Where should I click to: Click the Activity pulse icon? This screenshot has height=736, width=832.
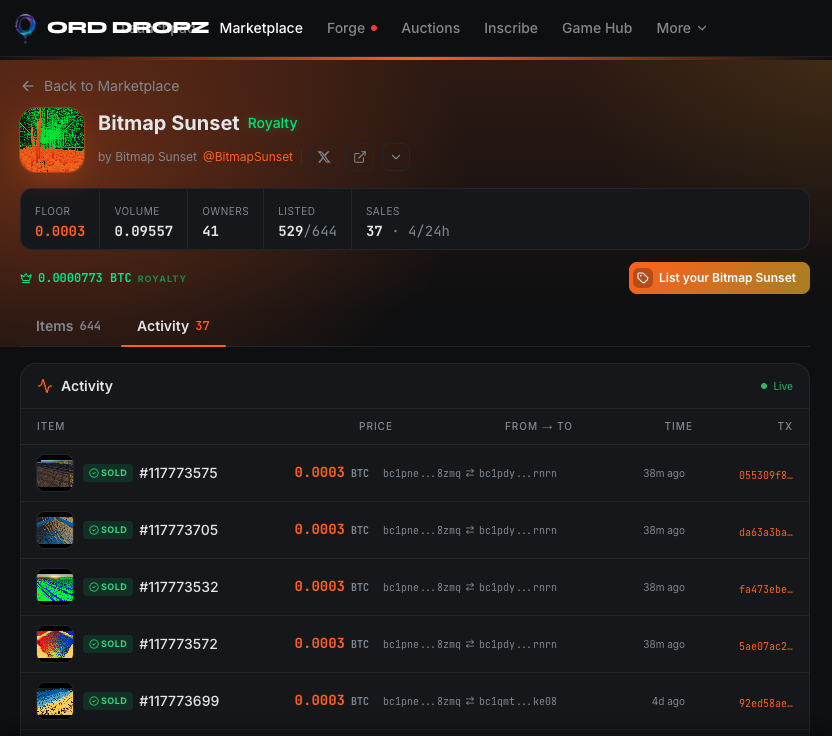tap(45, 386)
